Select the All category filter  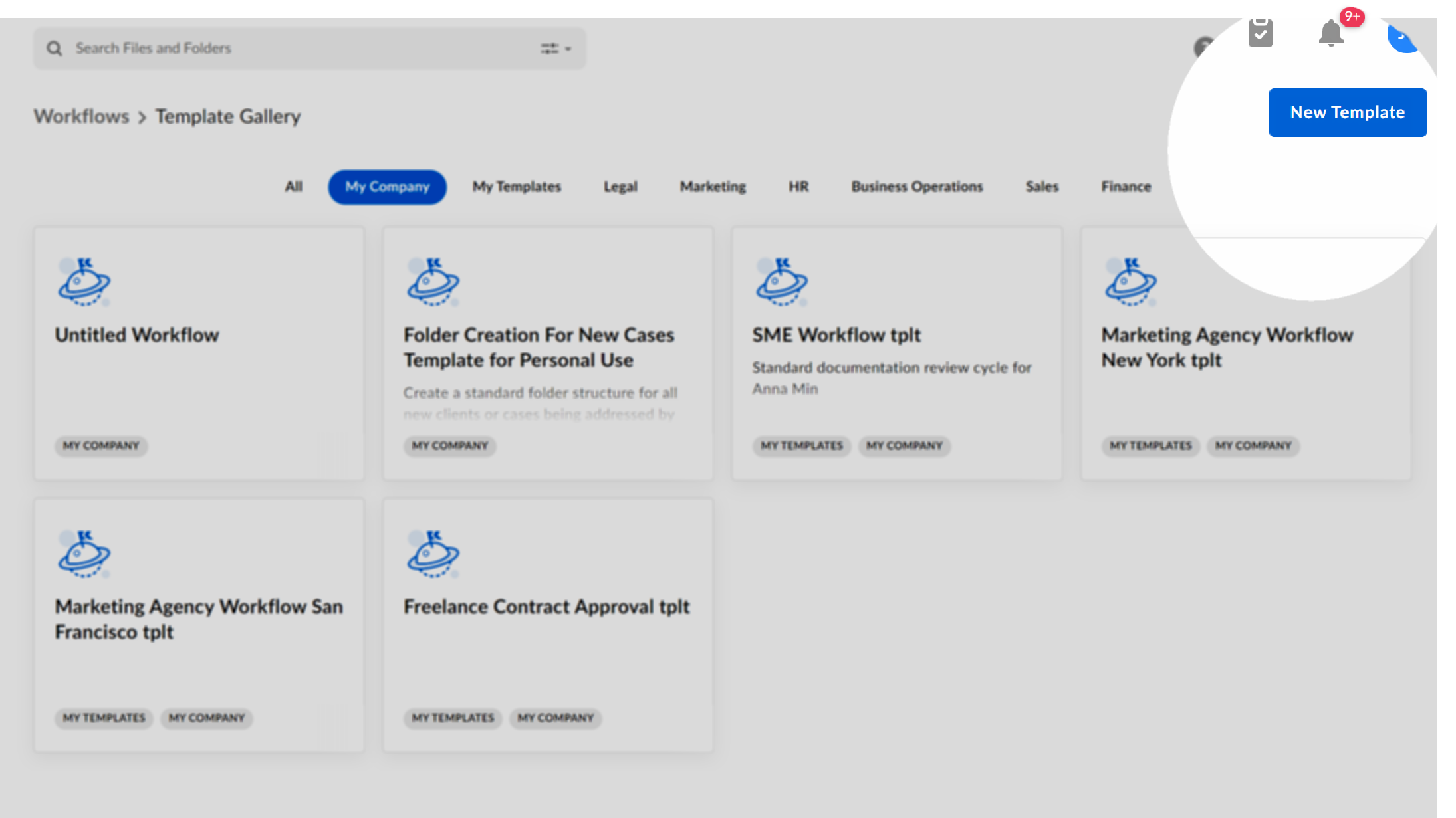pos(293,187)
